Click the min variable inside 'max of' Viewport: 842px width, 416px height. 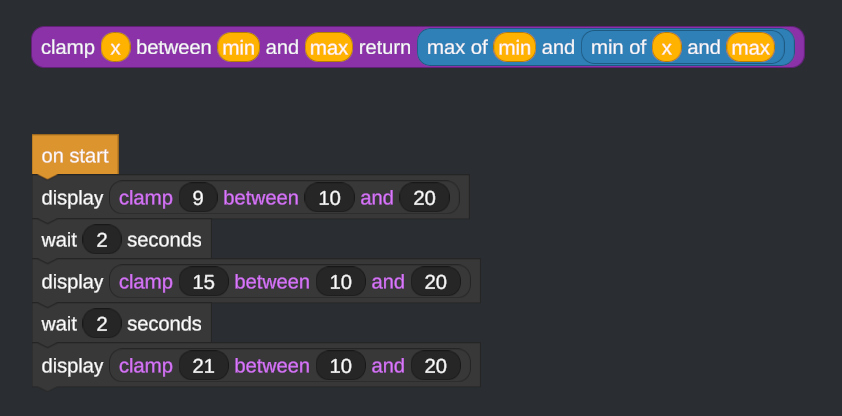pos(514,47)
